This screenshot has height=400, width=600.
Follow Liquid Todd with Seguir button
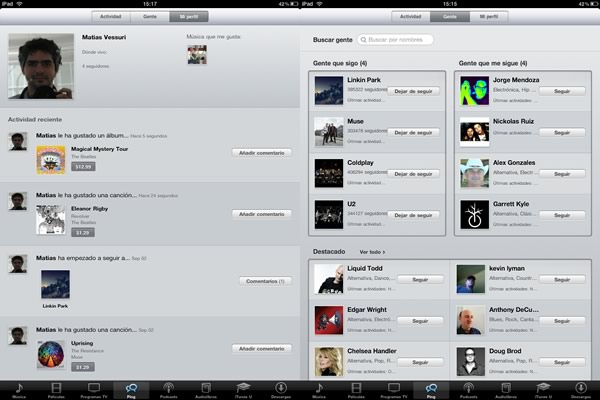[420, 279]
